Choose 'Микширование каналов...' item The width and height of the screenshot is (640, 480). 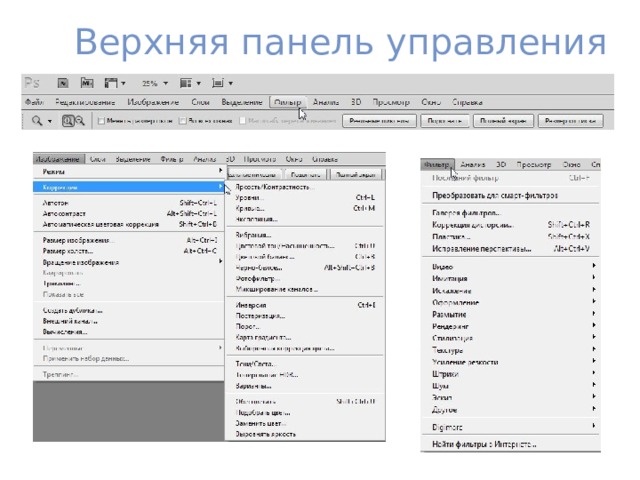pyautogui.click(x=276, y=289)
